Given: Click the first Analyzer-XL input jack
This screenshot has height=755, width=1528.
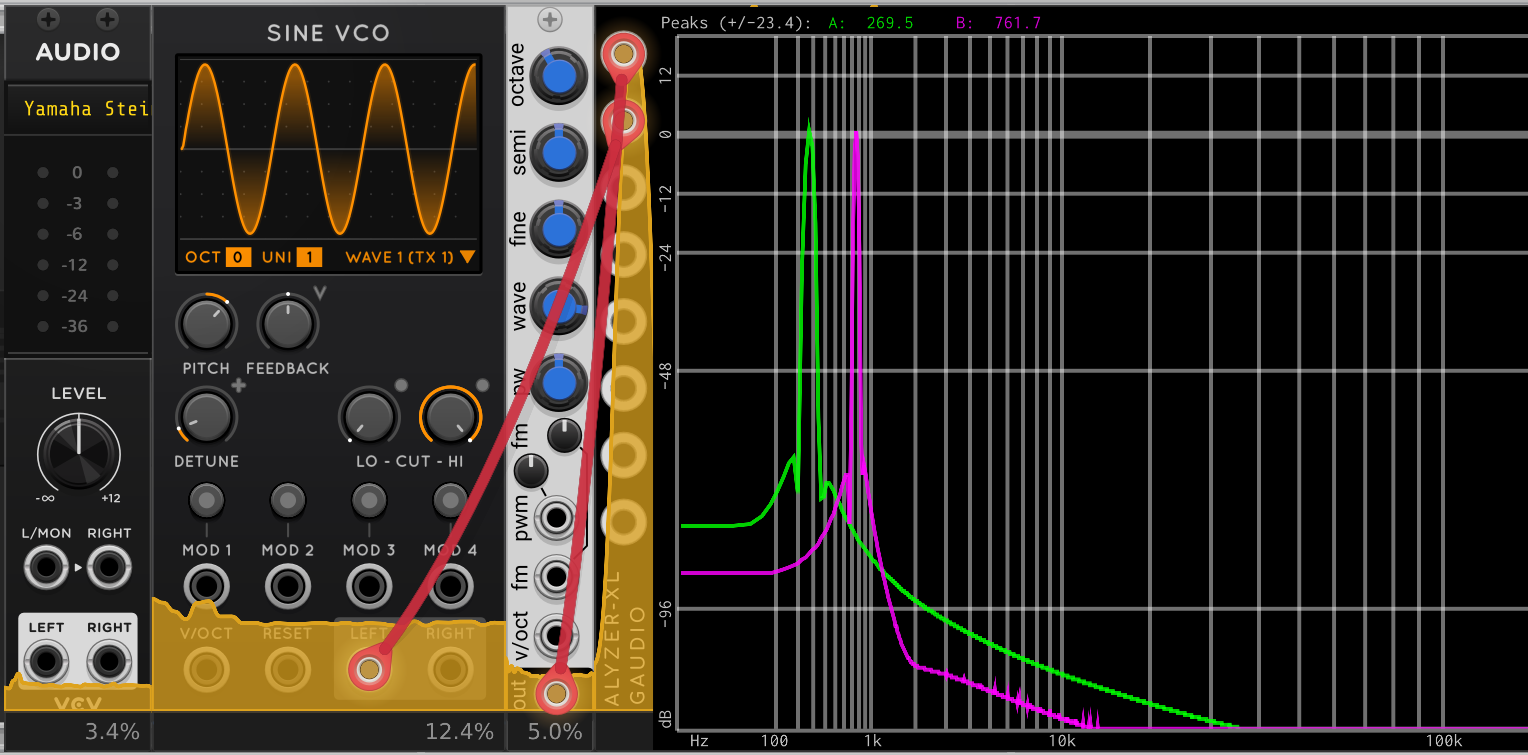Looking at the screenshot, I should coord(623,54).
